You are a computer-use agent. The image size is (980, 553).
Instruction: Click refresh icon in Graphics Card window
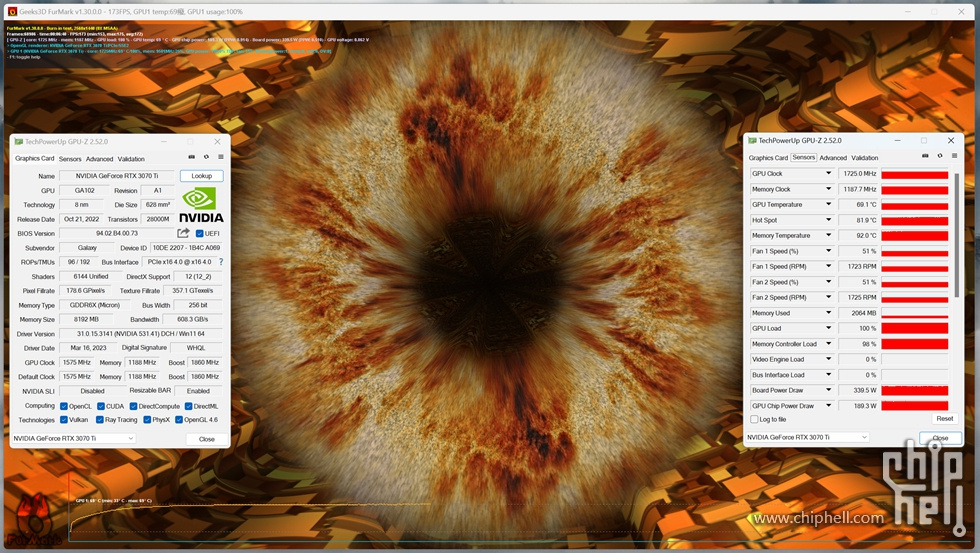[206, 157]
